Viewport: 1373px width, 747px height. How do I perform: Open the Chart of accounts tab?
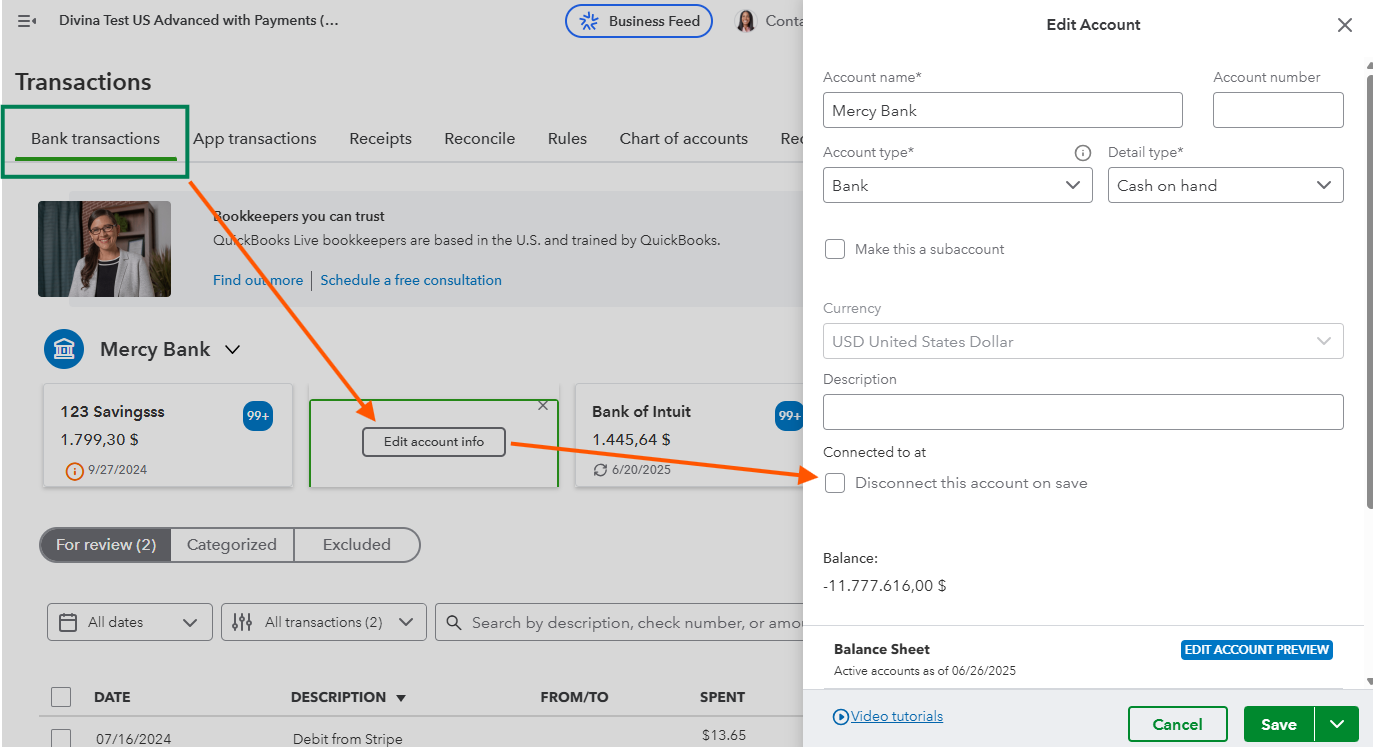(684, 139)
